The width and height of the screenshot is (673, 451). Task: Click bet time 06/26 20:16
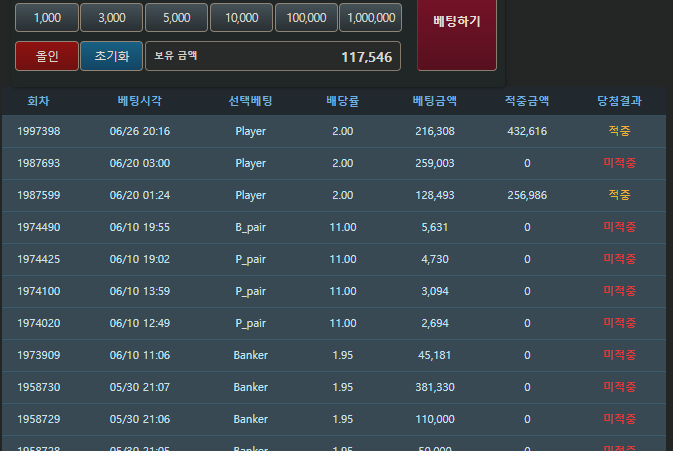tap(139, 131)
